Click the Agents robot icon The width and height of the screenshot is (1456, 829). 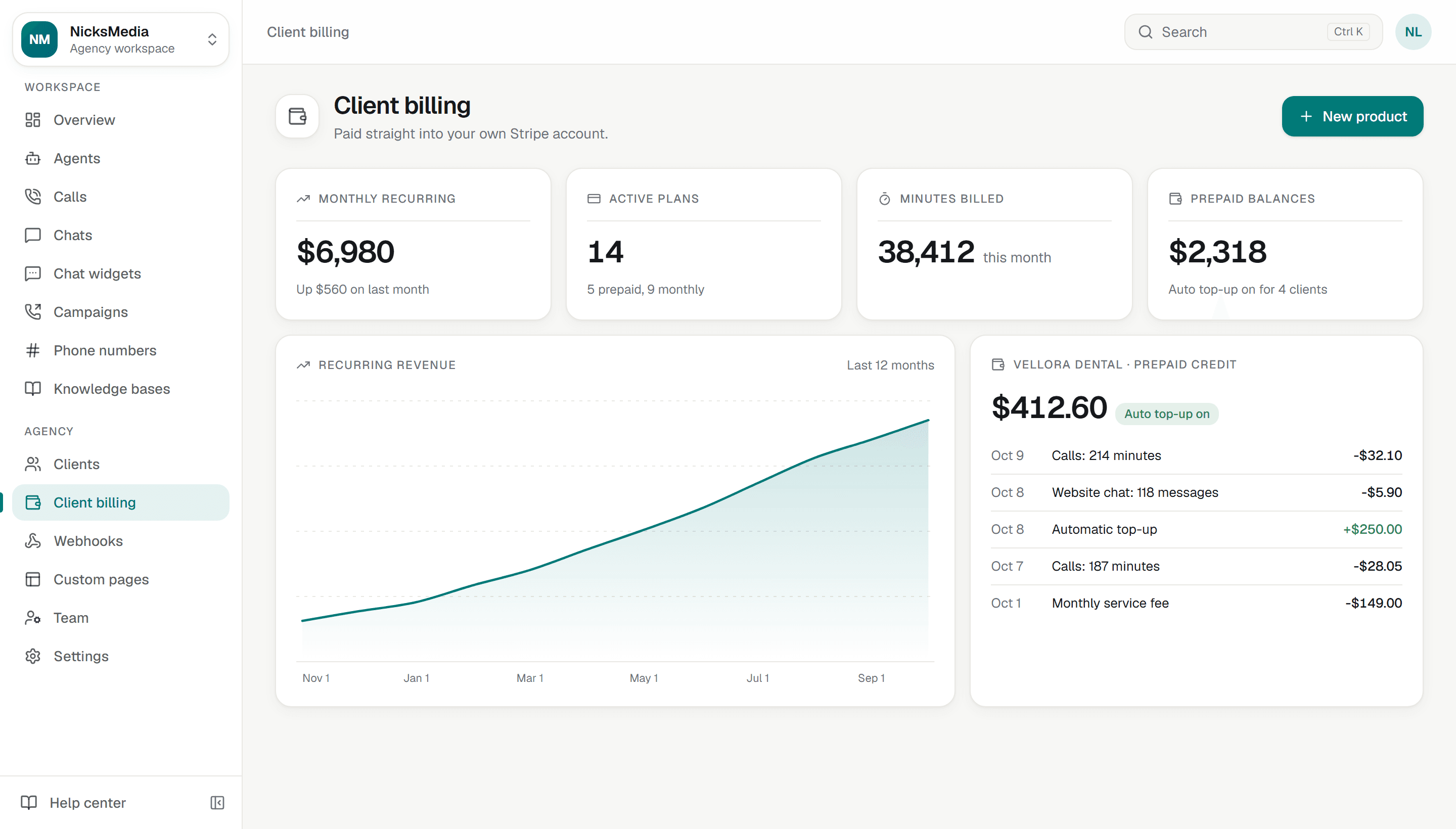click(32, 158)
